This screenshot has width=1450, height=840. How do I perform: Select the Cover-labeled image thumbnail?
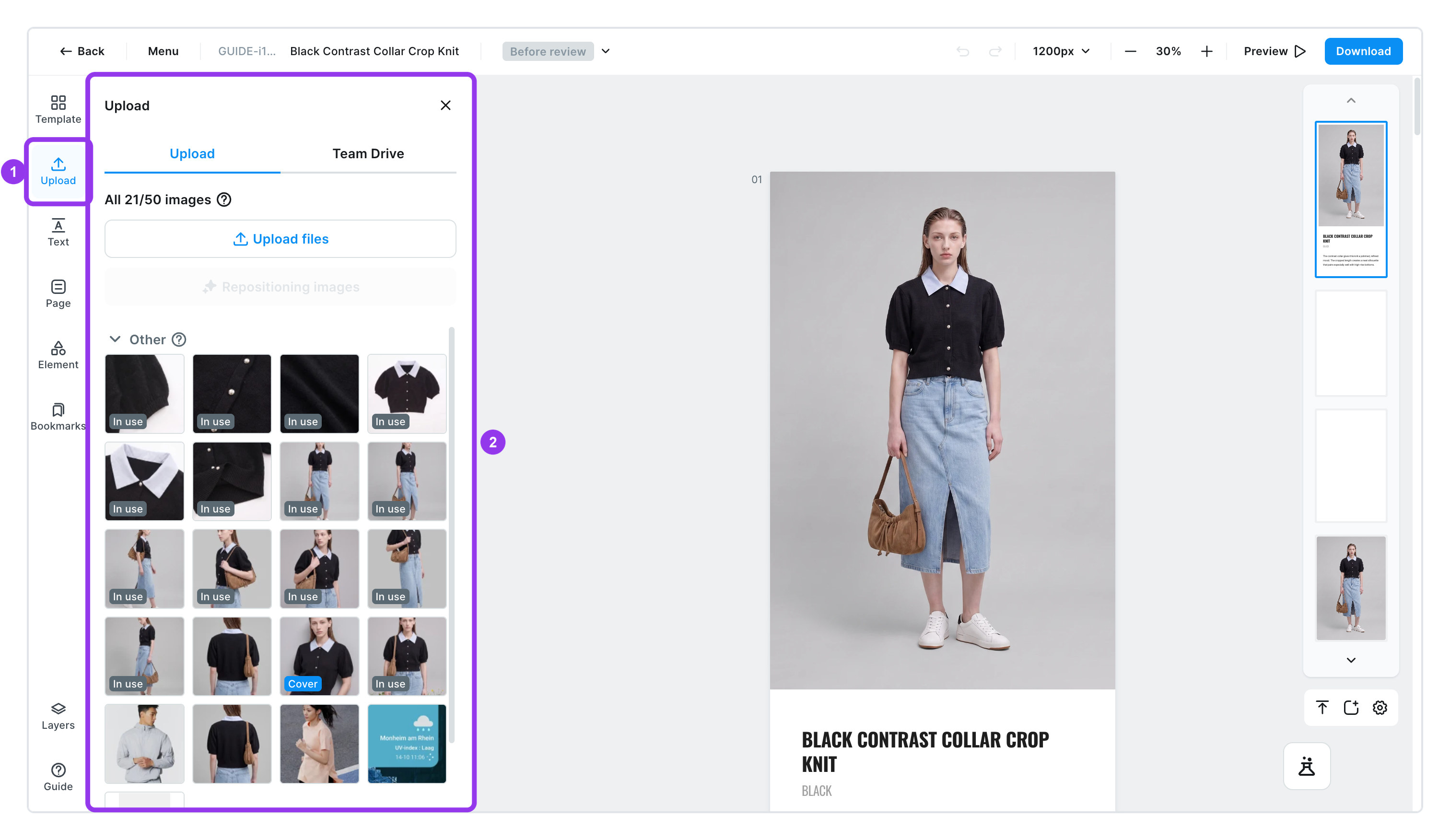coord(319,656)
